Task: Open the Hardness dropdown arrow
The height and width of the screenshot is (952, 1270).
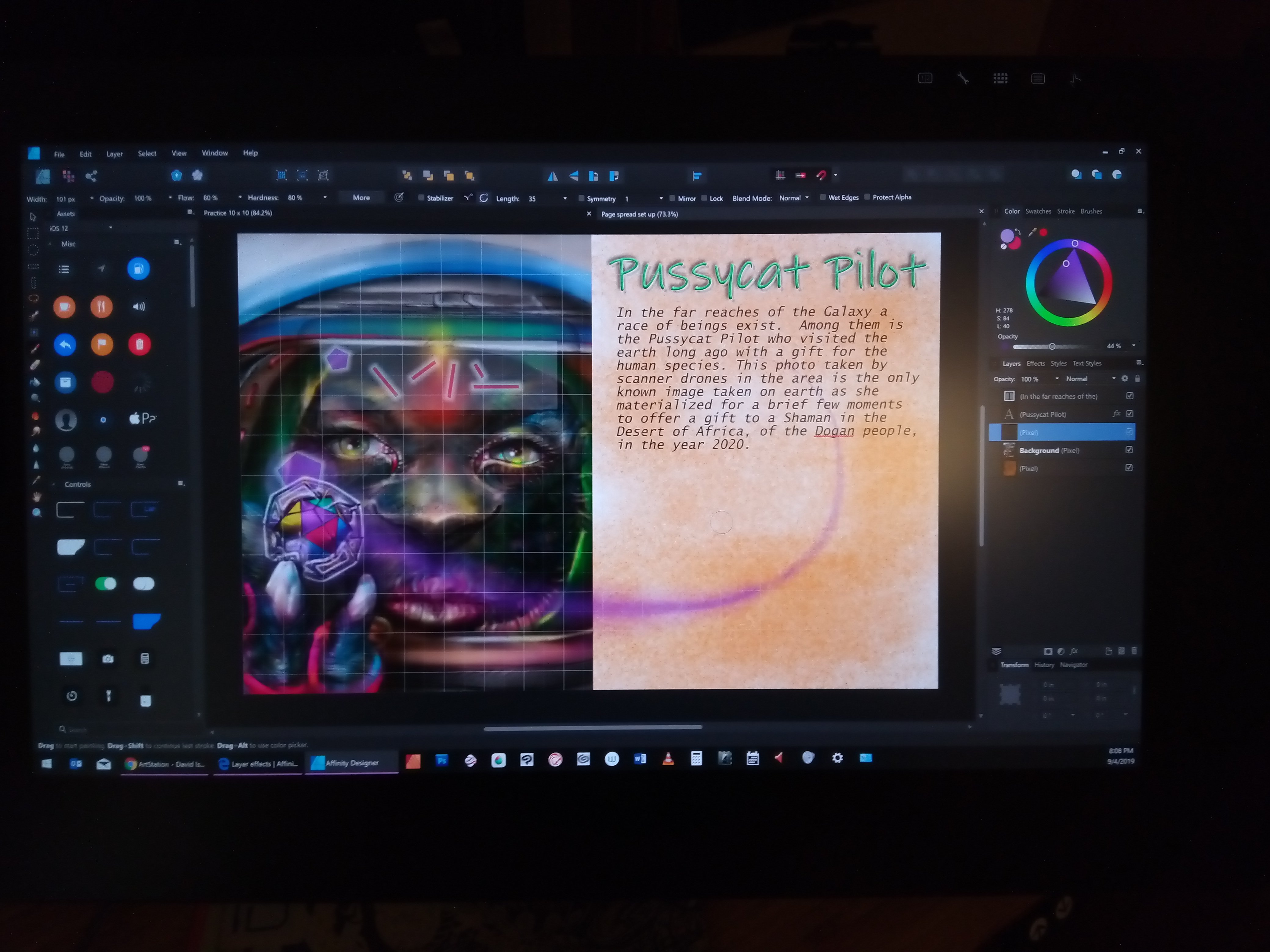Action: point(325,197)
